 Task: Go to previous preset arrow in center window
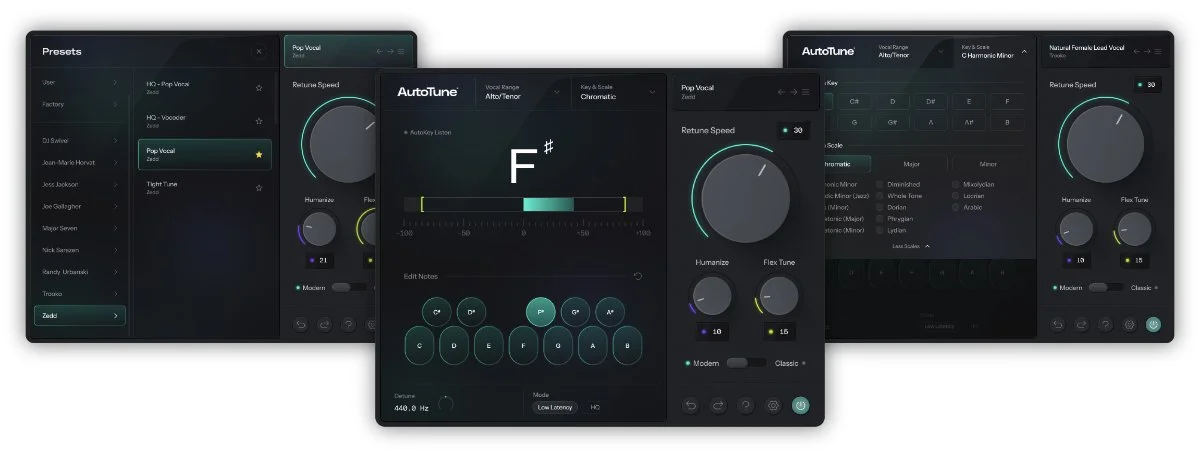pyautogui.click(x=781, y=92)
